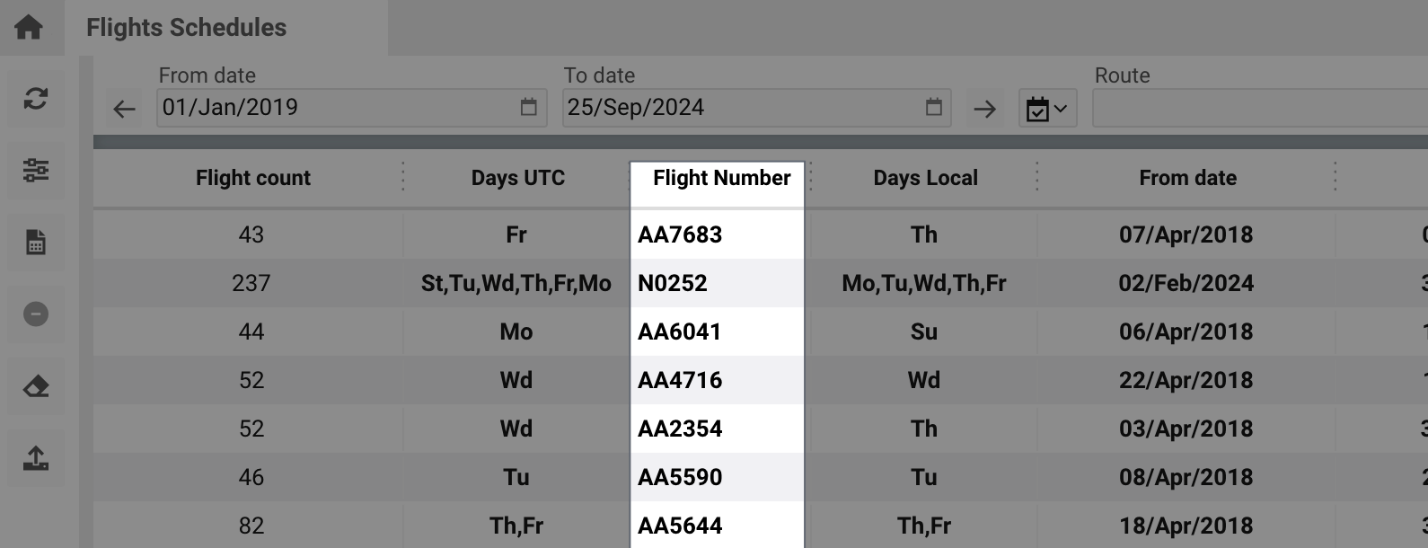Click the From date text field
This screenshot has height=548, width=1428.
pyautogui.click(x=335, y=108)
